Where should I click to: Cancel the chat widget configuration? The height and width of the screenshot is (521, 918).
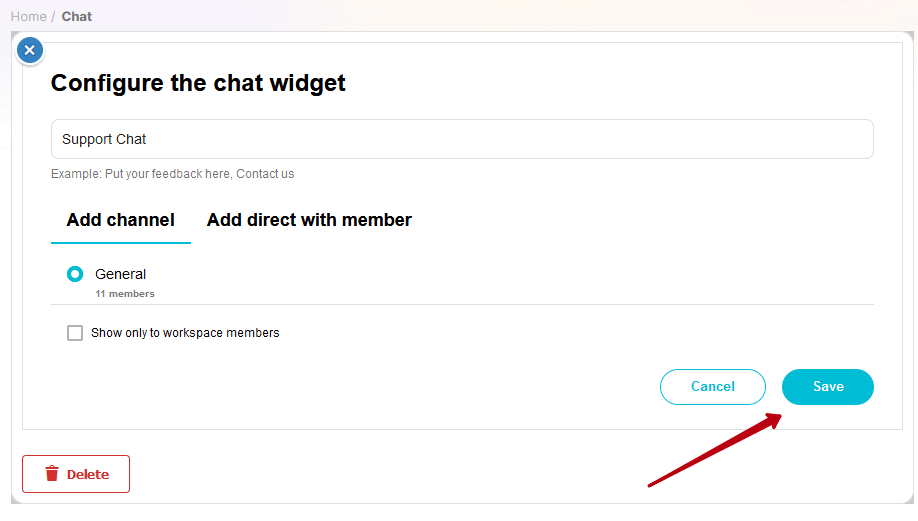pyautogui.click(x=713, y=387)
